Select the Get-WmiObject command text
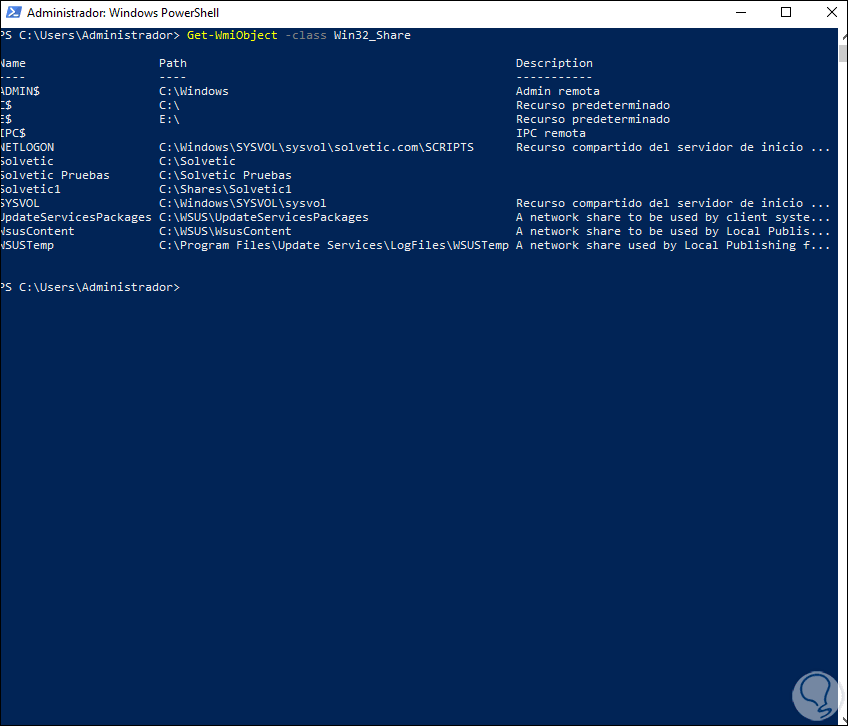The width and height of the screenshot is (848, 726). (232, 34)
